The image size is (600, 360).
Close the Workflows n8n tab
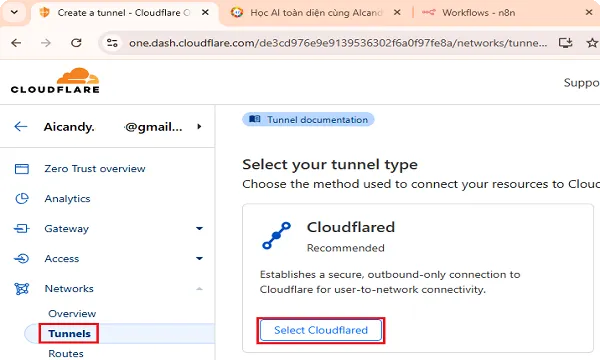tap(589, 13)
